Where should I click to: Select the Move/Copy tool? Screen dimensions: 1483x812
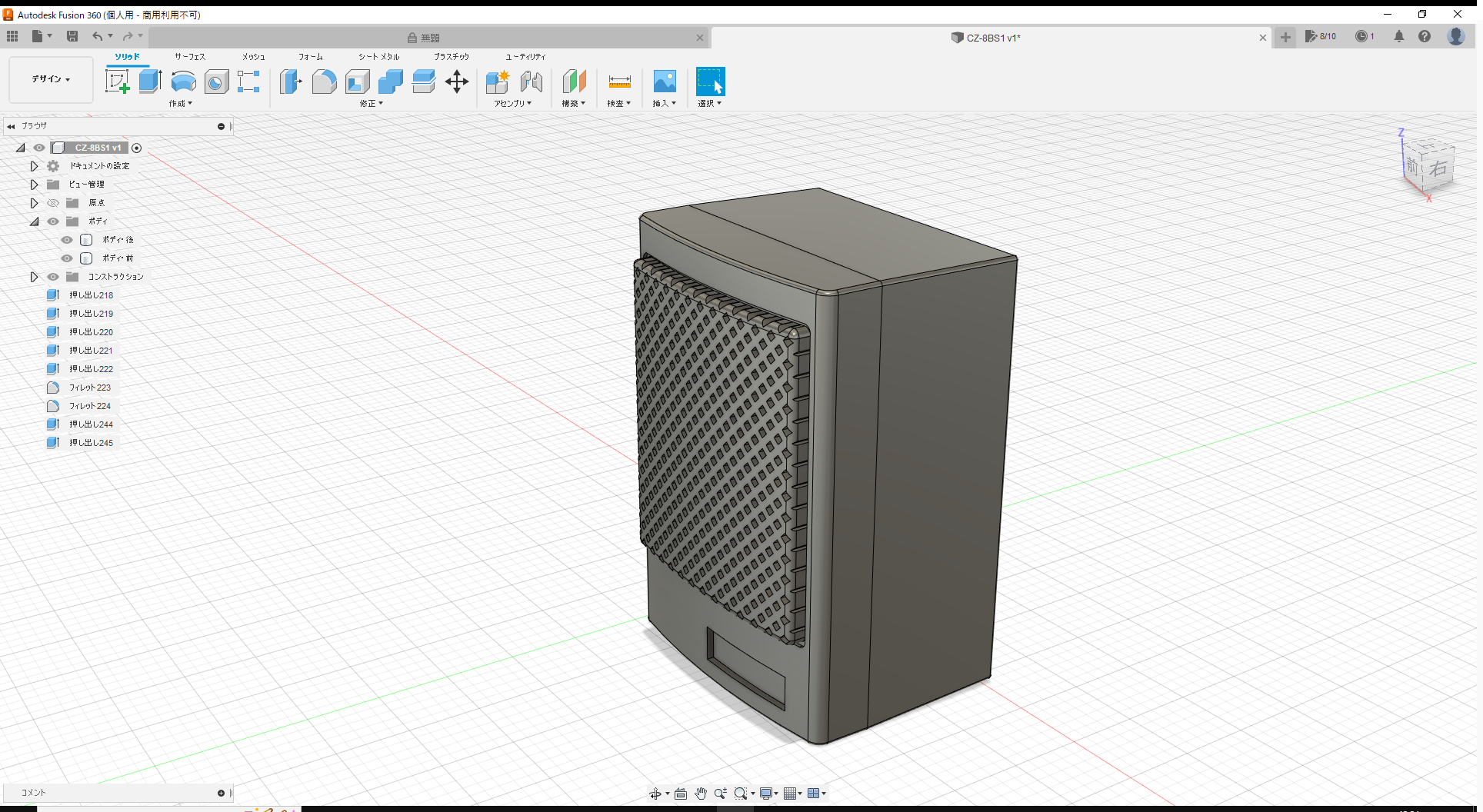(456, 82)
